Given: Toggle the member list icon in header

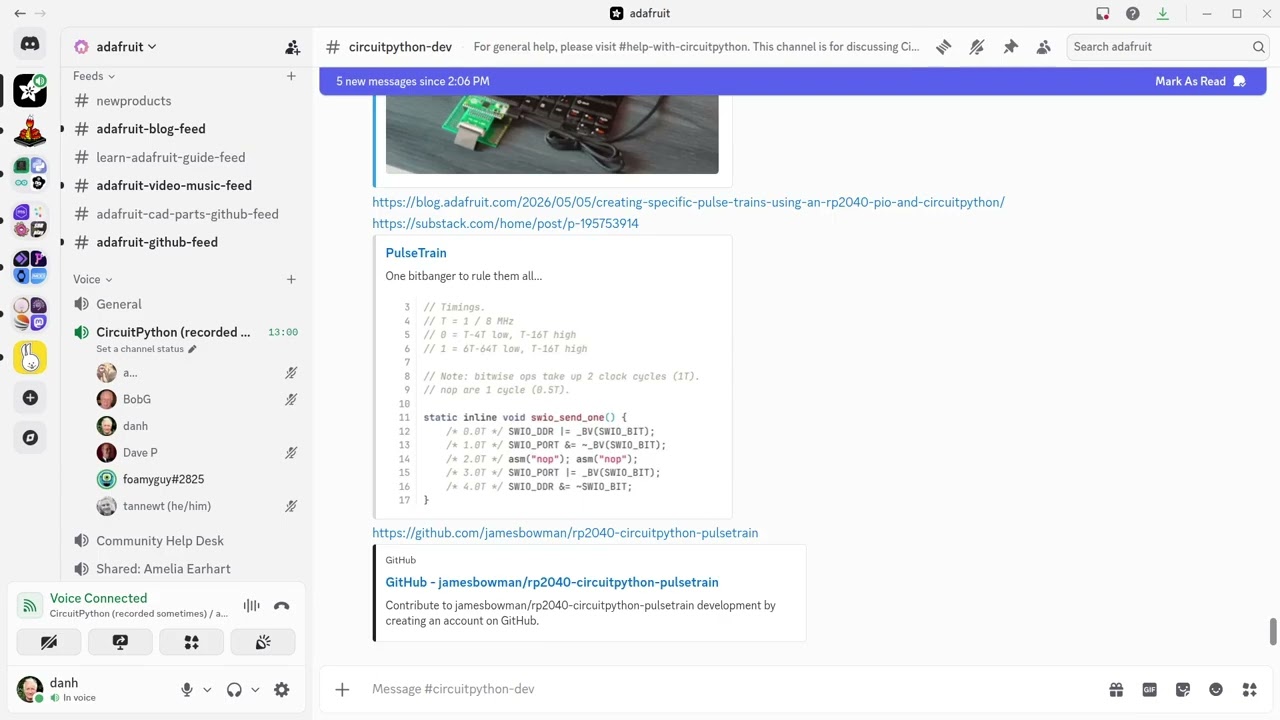Looking at the screenshot, I should click(x=1043, y=47).
